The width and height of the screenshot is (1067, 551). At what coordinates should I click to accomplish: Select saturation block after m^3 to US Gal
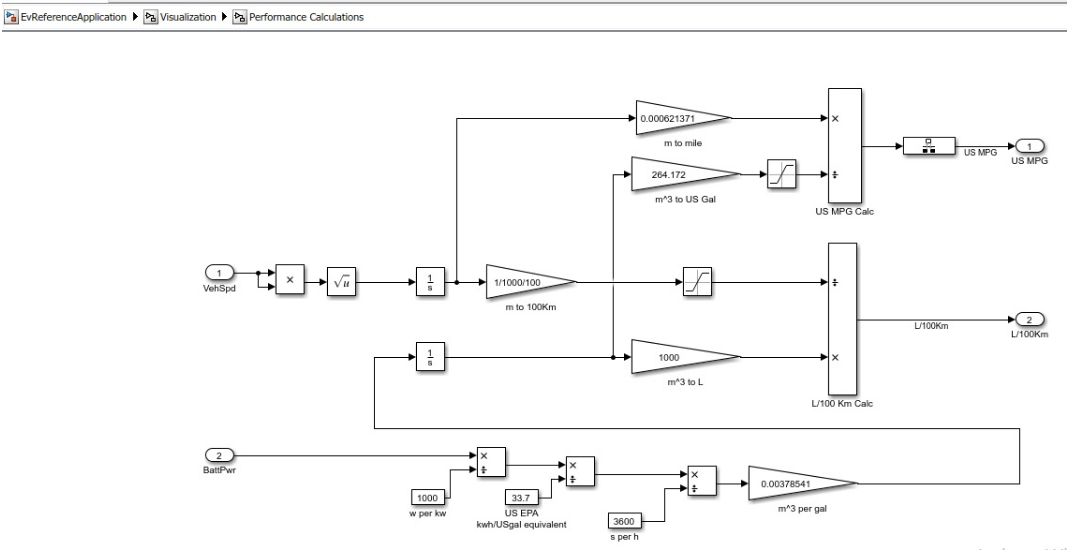[781, 174]
